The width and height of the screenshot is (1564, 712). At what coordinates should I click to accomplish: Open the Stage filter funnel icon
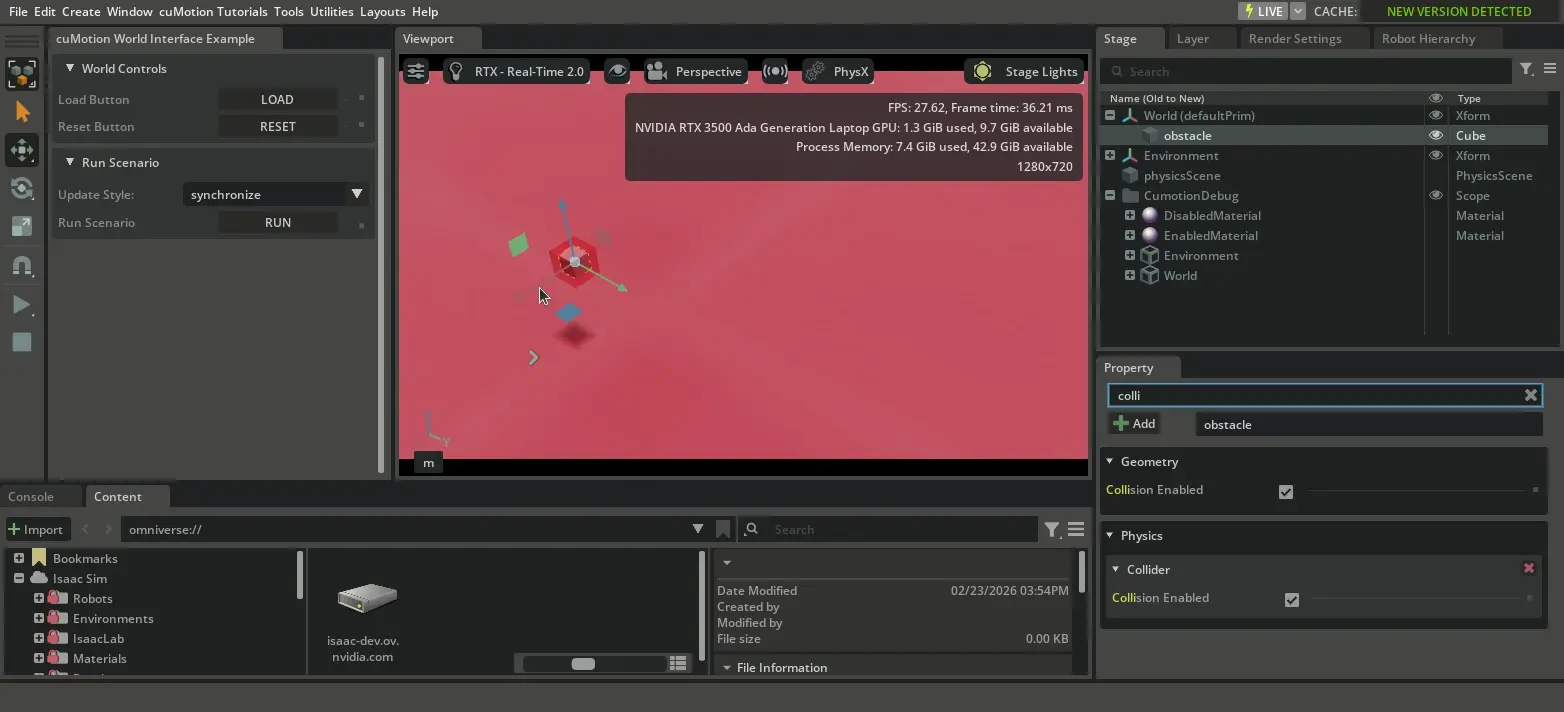(x=1526, y=69)
